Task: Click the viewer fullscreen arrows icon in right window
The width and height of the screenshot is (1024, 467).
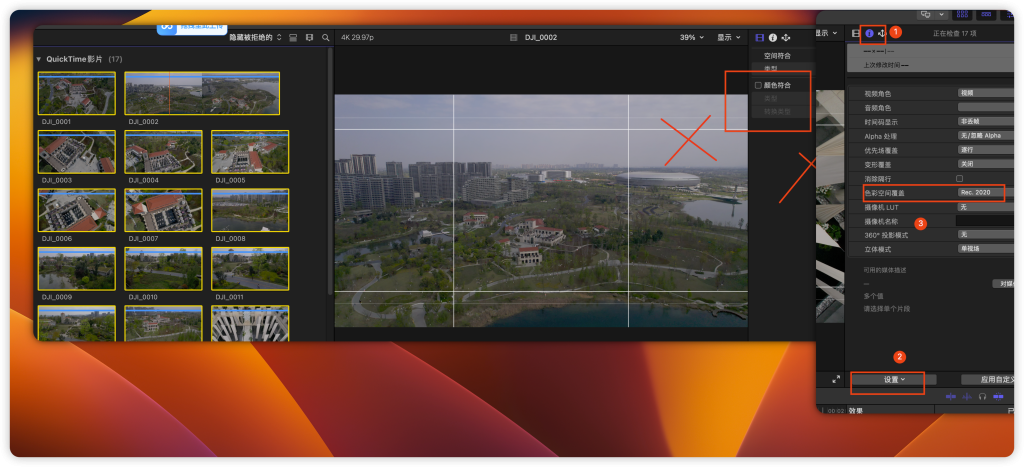Action: [836, 379]
